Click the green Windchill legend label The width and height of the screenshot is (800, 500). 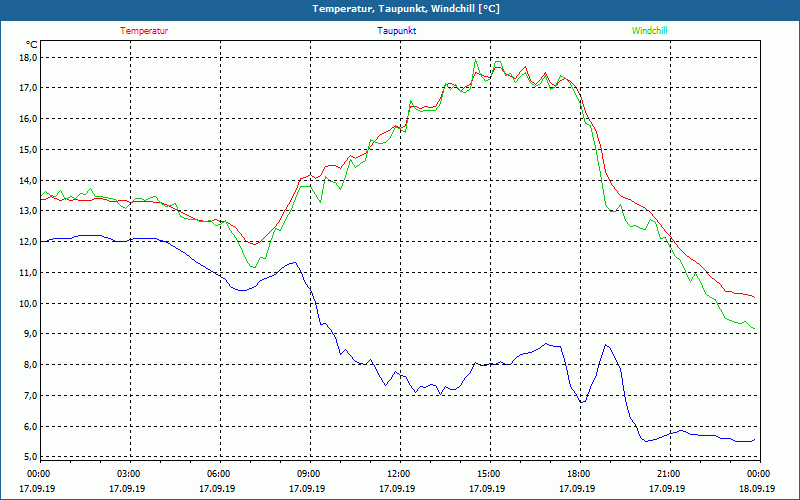click(649, 31)
